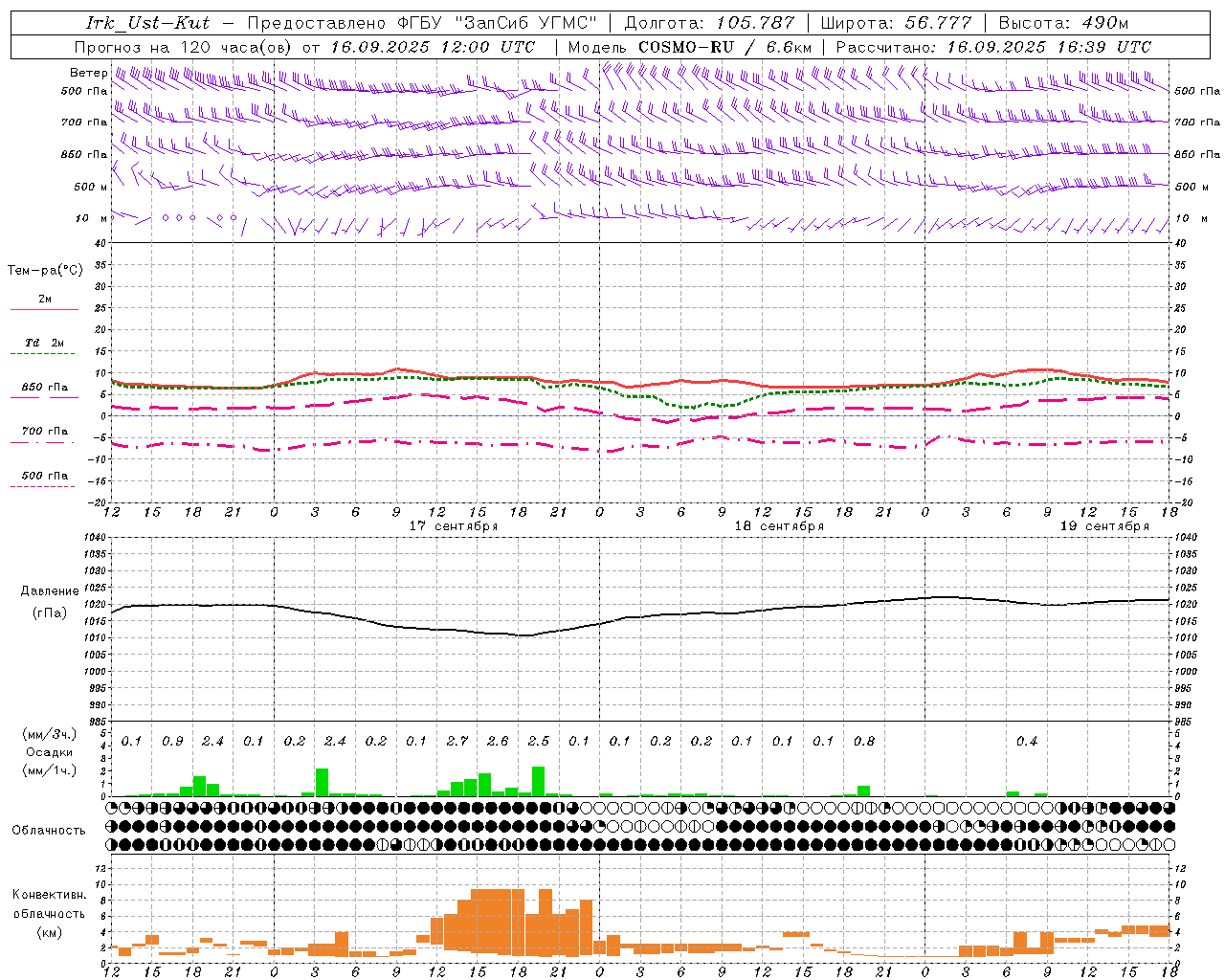This screenshot has height=980, width=1225.
Task: Click the 500 м wind level label on left
Action: click(91, 187)
